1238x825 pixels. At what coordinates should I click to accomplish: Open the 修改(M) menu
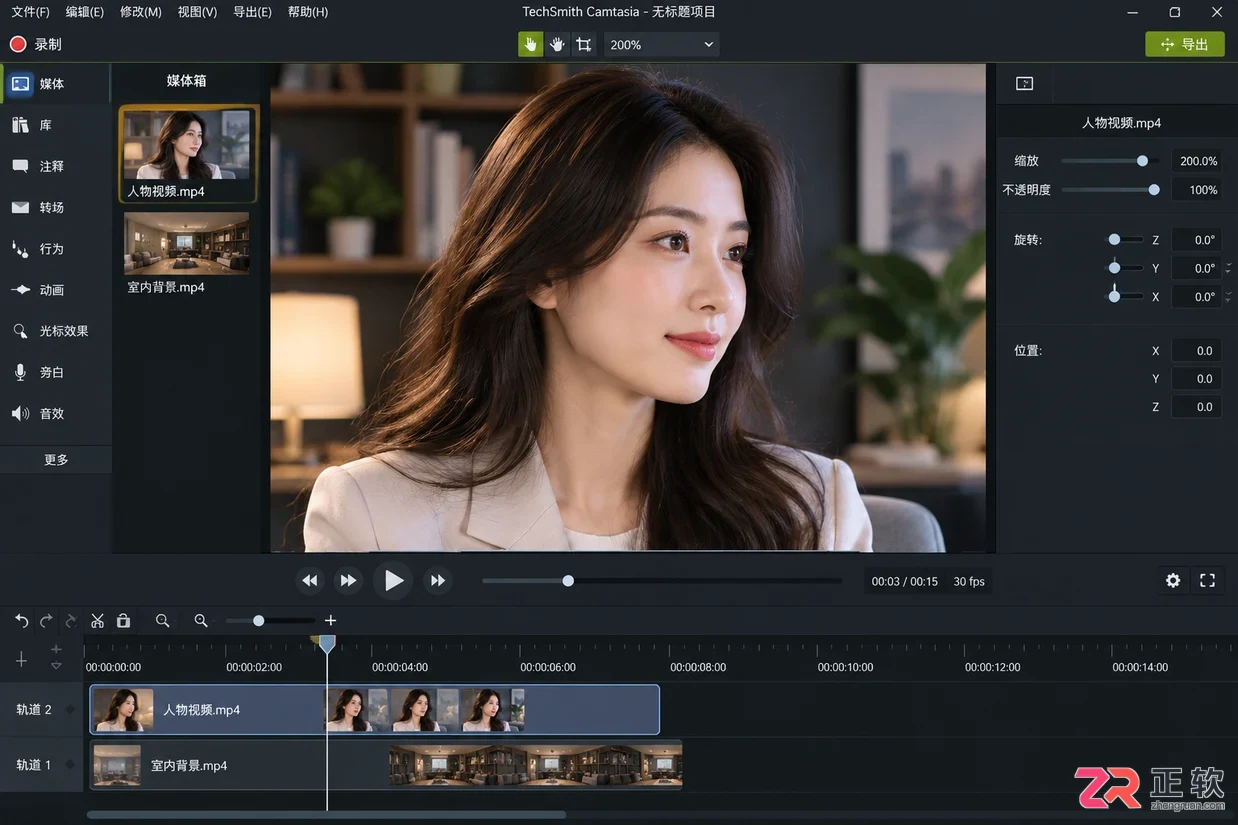(x=140, y=12)
